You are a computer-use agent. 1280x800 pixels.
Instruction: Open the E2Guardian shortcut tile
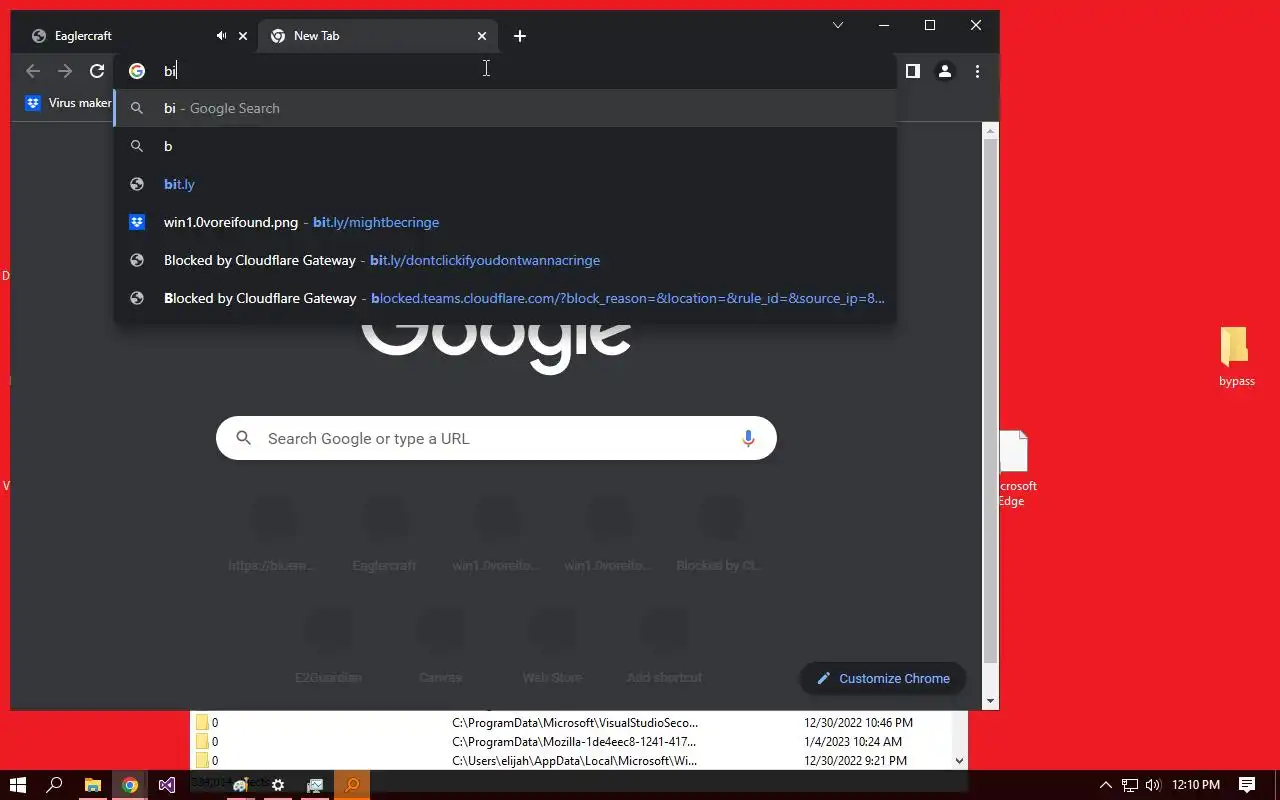tap(328, 647)
